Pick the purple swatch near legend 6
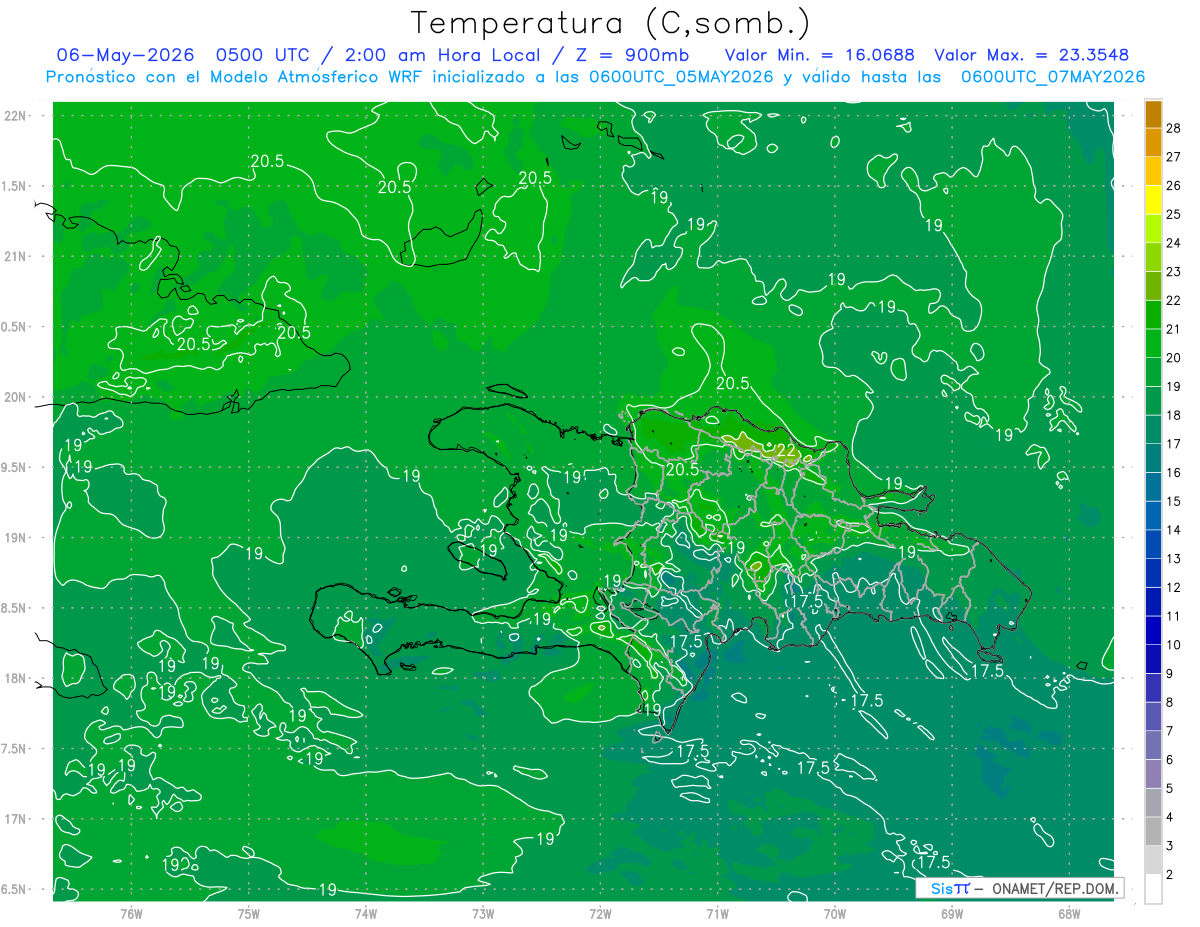This screenshot has height=927, width=1200. 1153,774
